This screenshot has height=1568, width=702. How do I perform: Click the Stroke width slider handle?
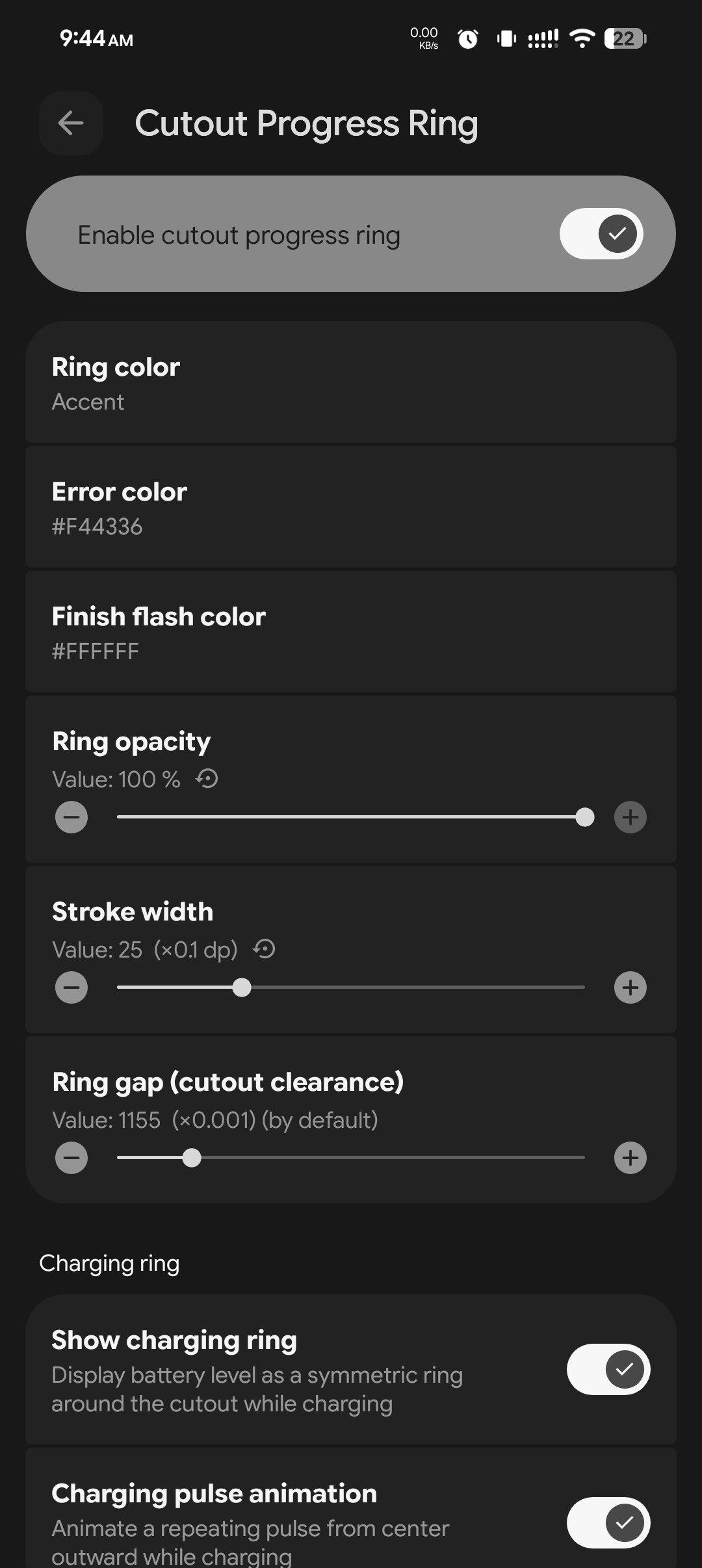(242, 987)
